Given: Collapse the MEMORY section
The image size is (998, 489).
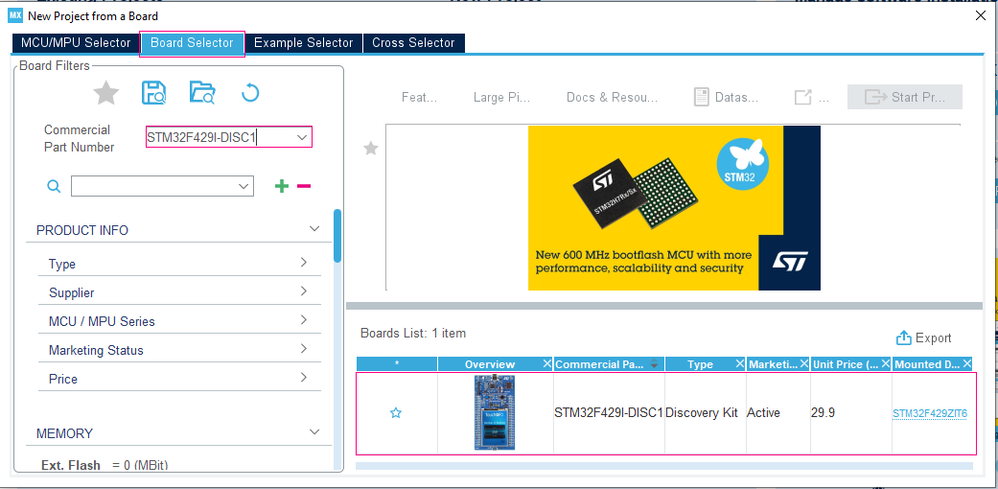Looking at the screenshot, I should [314, 432].
